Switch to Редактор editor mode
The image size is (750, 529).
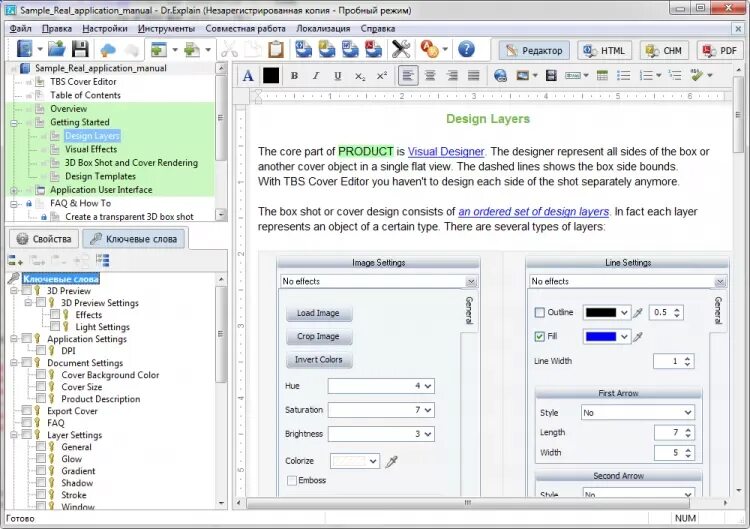pyautogui.click(x=534, y=50)
